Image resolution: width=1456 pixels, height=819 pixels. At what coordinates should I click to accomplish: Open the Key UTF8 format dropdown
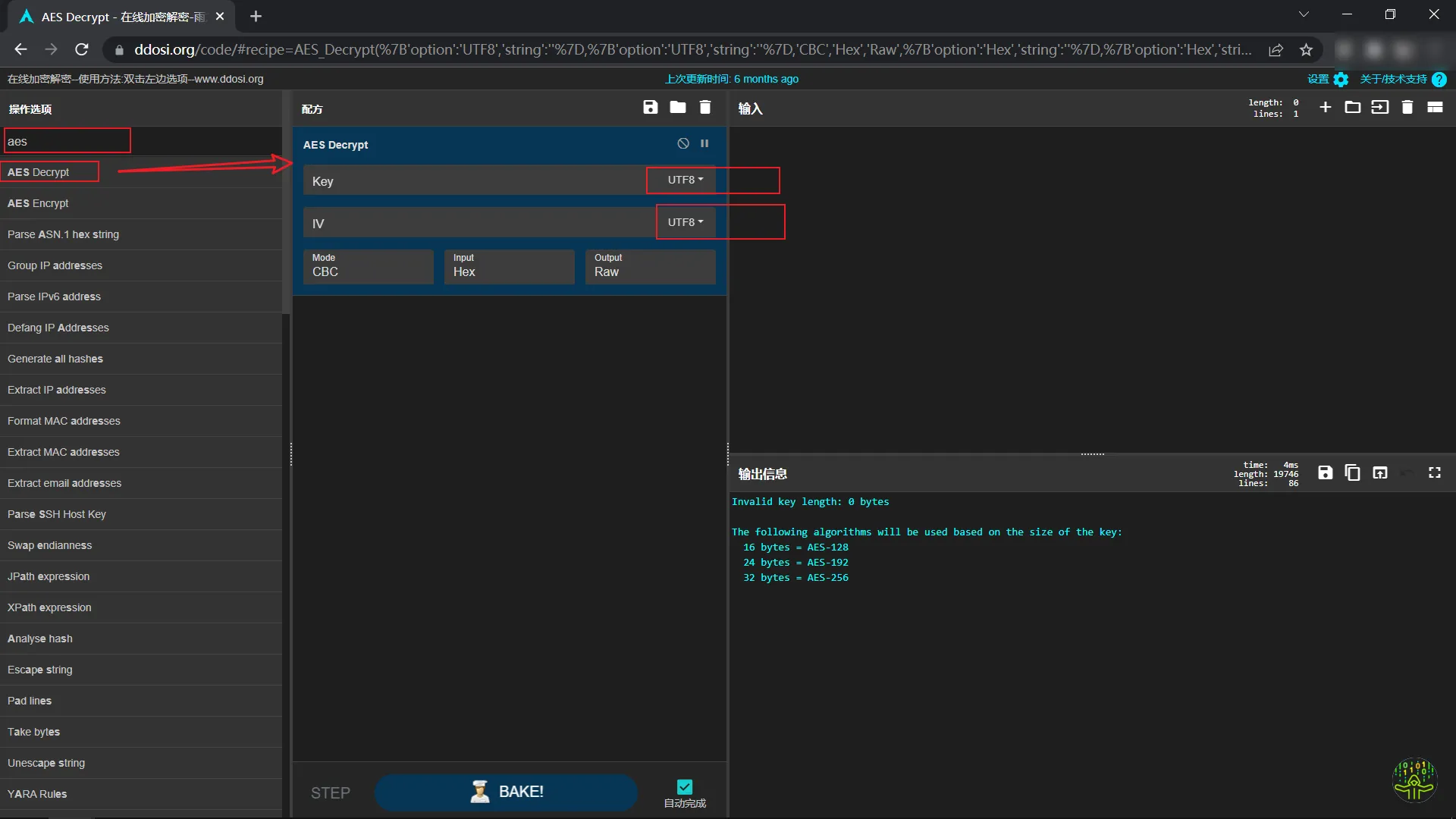click(685, 180)
